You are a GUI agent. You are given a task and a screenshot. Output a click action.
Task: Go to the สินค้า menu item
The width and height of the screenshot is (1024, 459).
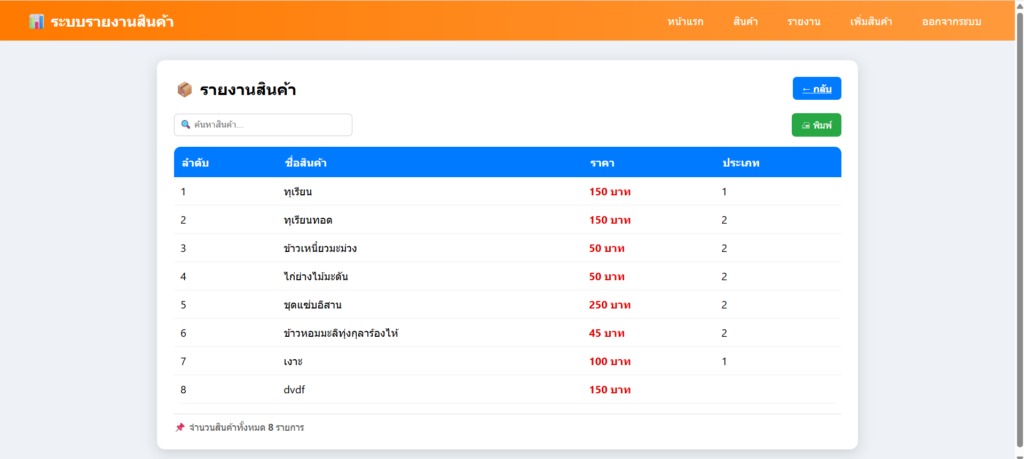tap(745, 22)
